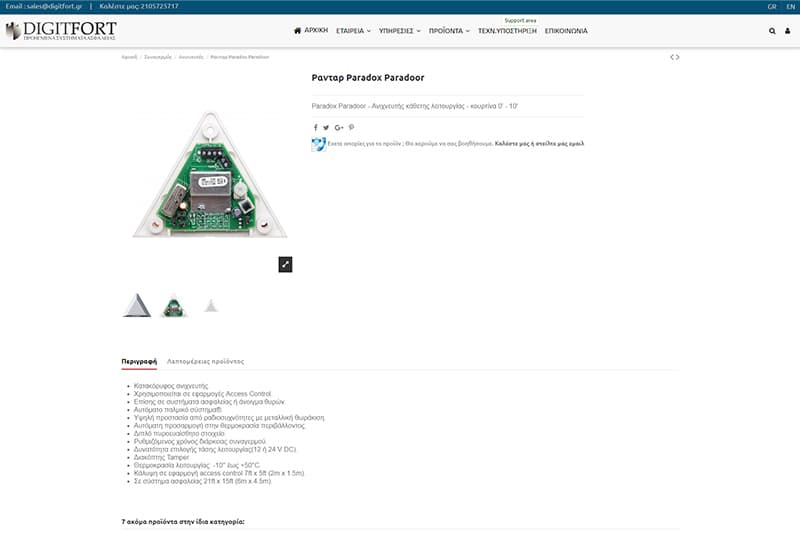Click the sales@digitfort.gr email link

[x=54, y=7]
